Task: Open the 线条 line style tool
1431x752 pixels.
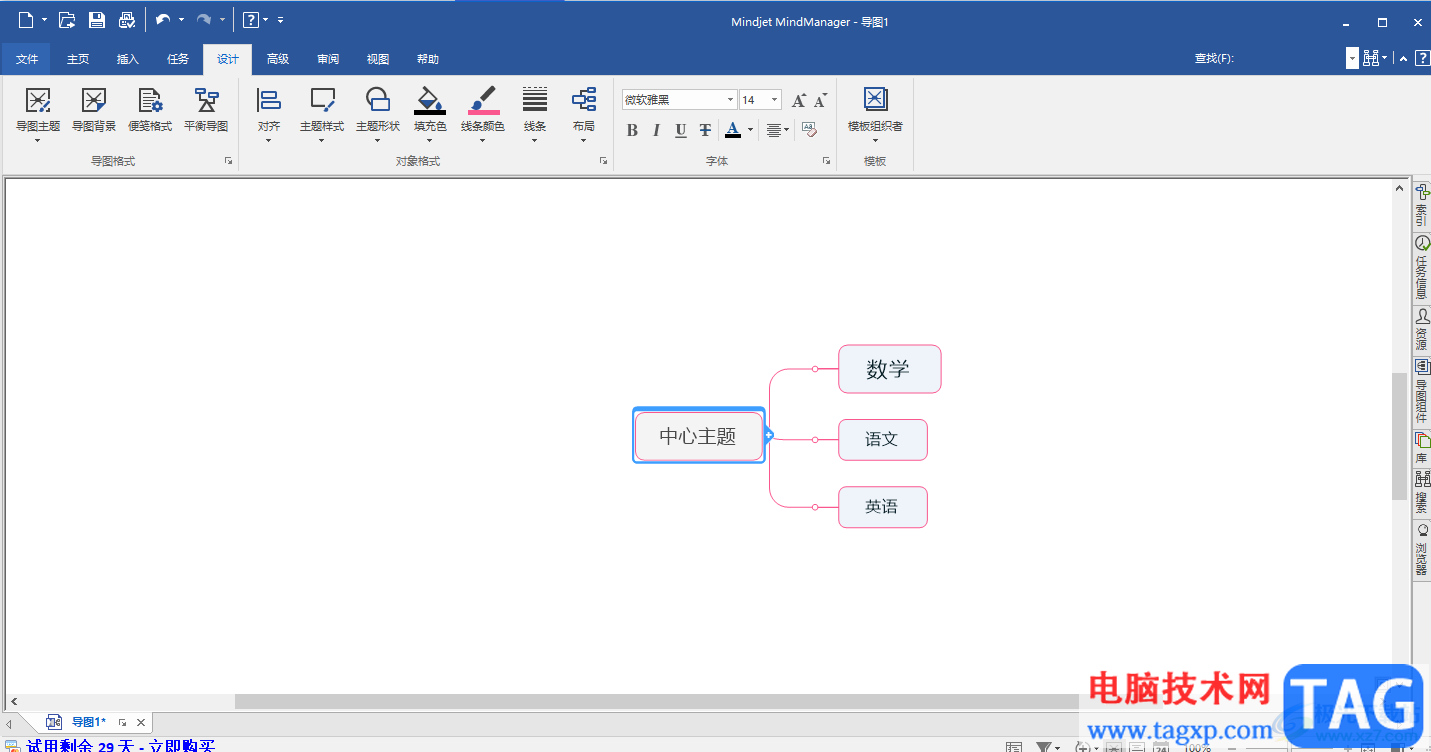Action: (x=535, y=114)
